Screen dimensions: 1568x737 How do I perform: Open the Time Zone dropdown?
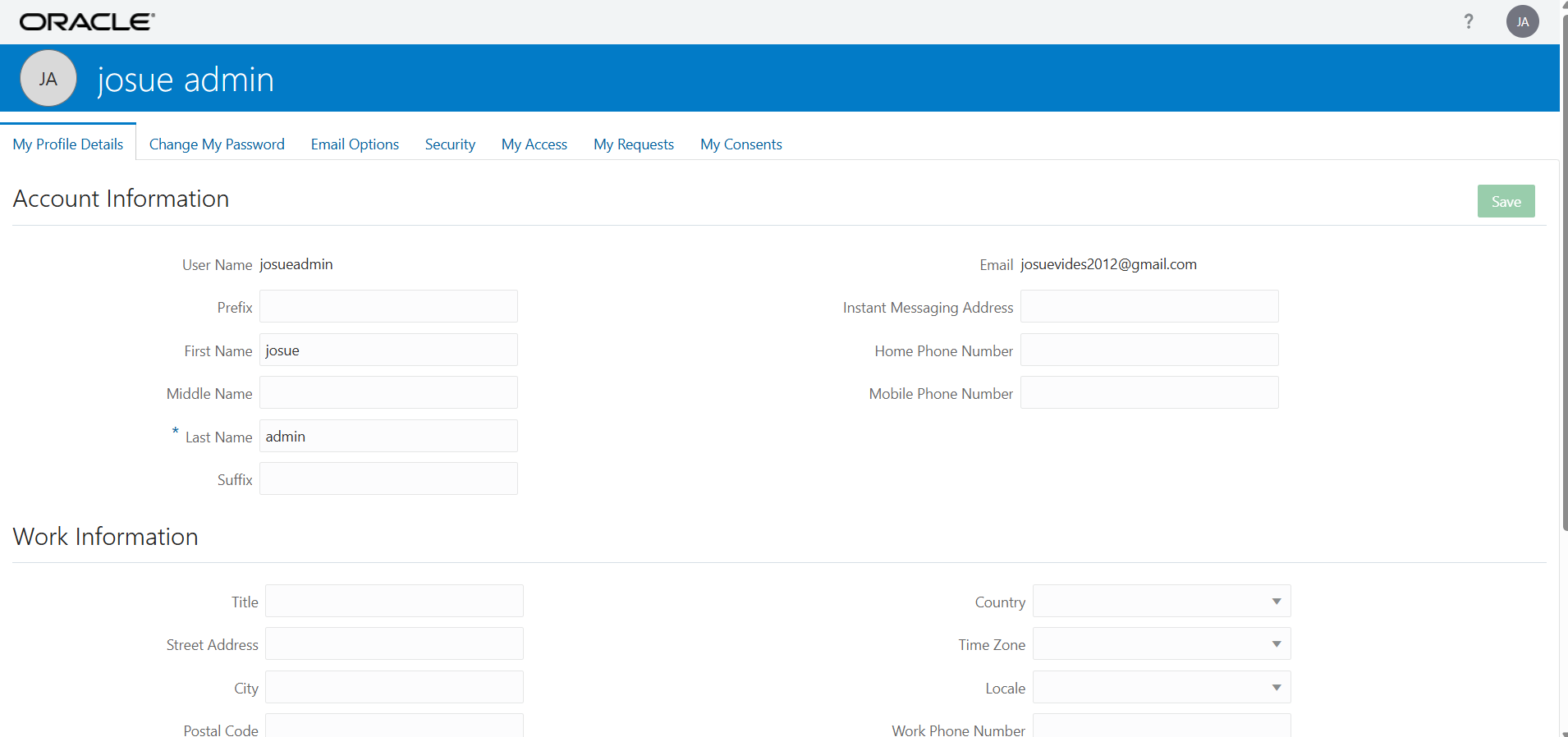[x=1162, y=643]
